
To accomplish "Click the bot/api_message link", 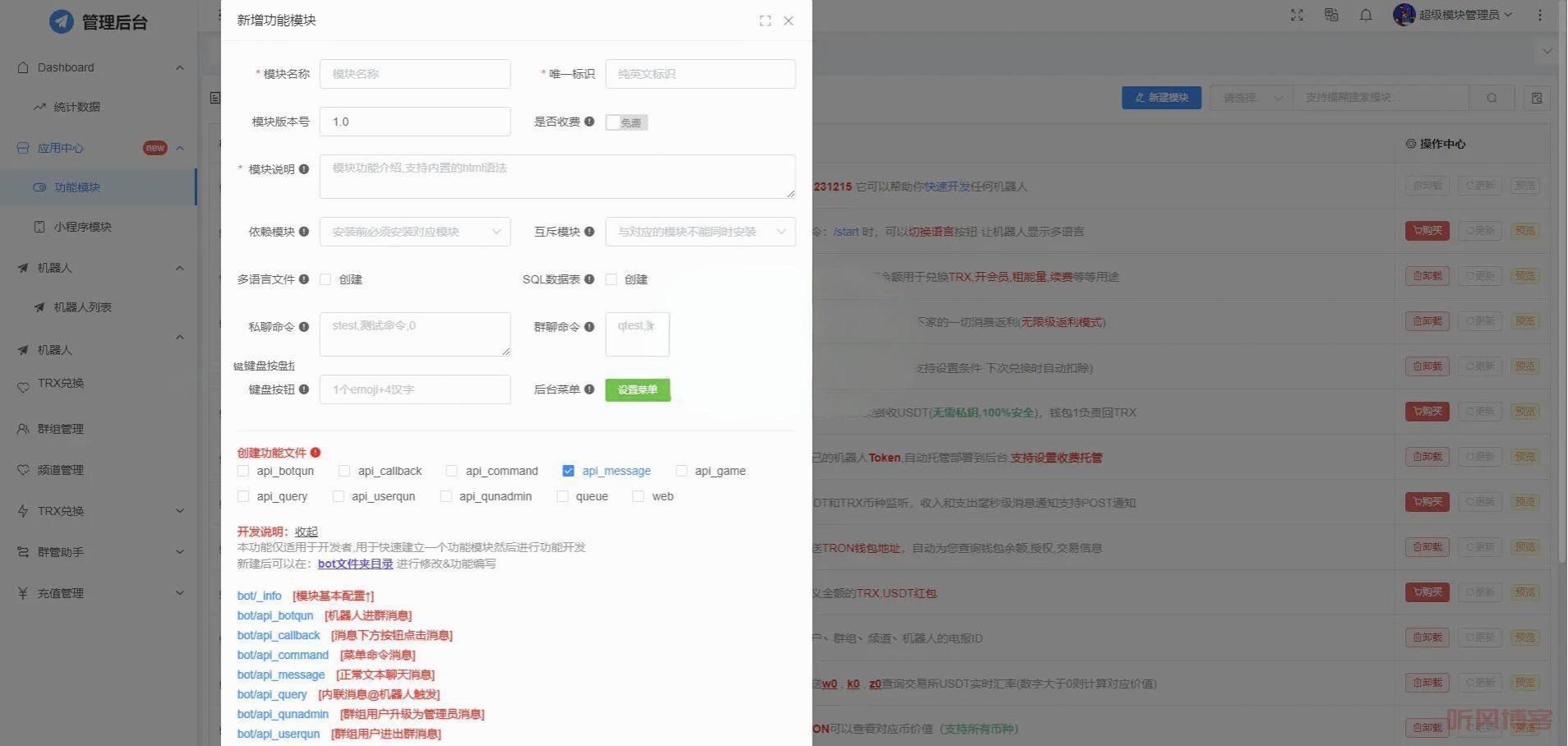I will [x=281, y=675].
